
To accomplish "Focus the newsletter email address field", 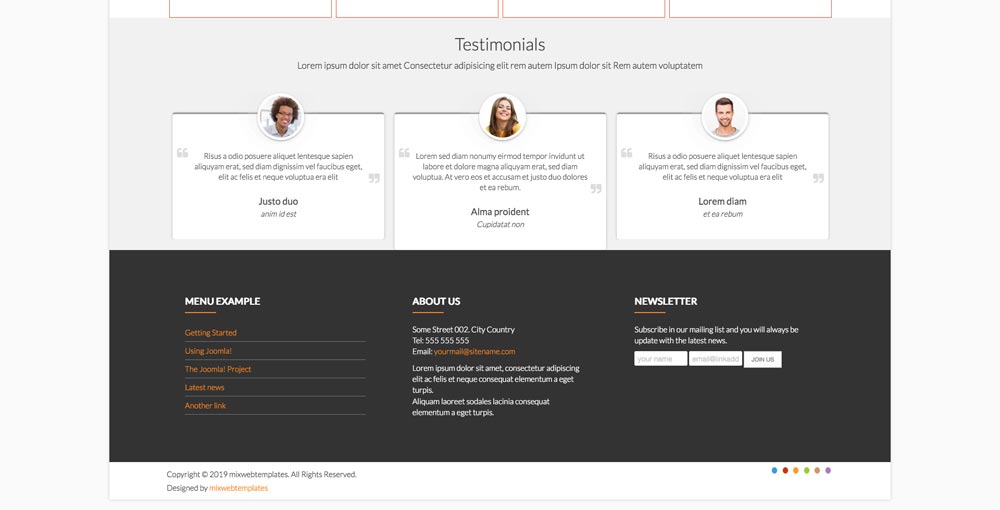I will (x=715, y=359).
